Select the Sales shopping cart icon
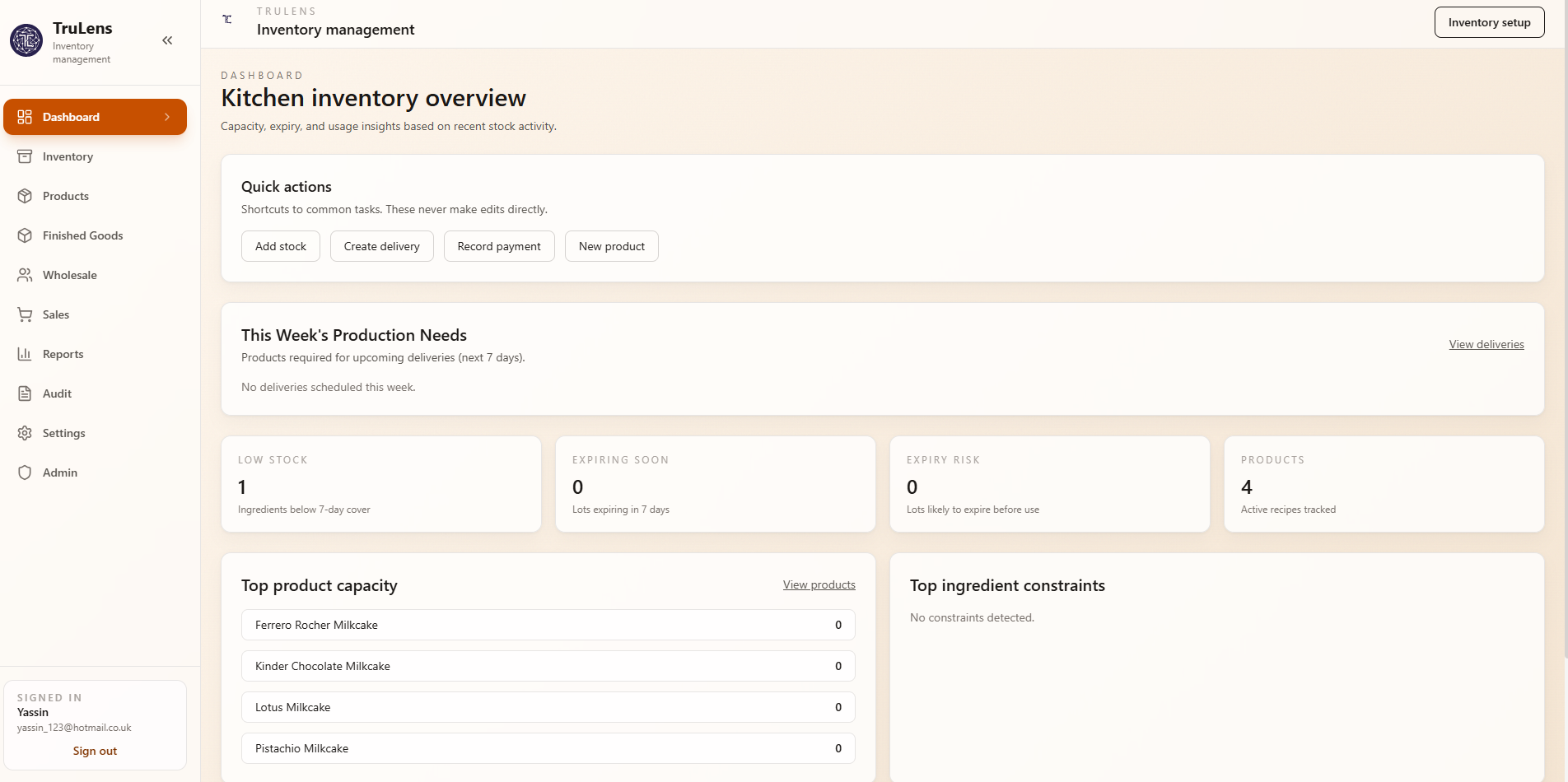 pos(26,314)
